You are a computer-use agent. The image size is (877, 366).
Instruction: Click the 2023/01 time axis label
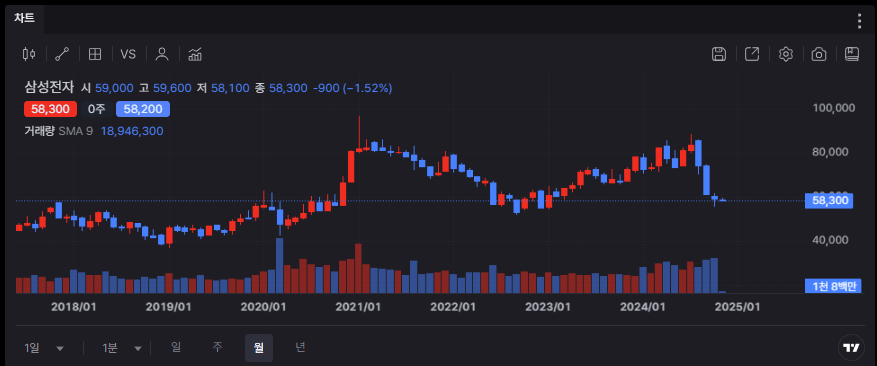click(x=548, y=307)
